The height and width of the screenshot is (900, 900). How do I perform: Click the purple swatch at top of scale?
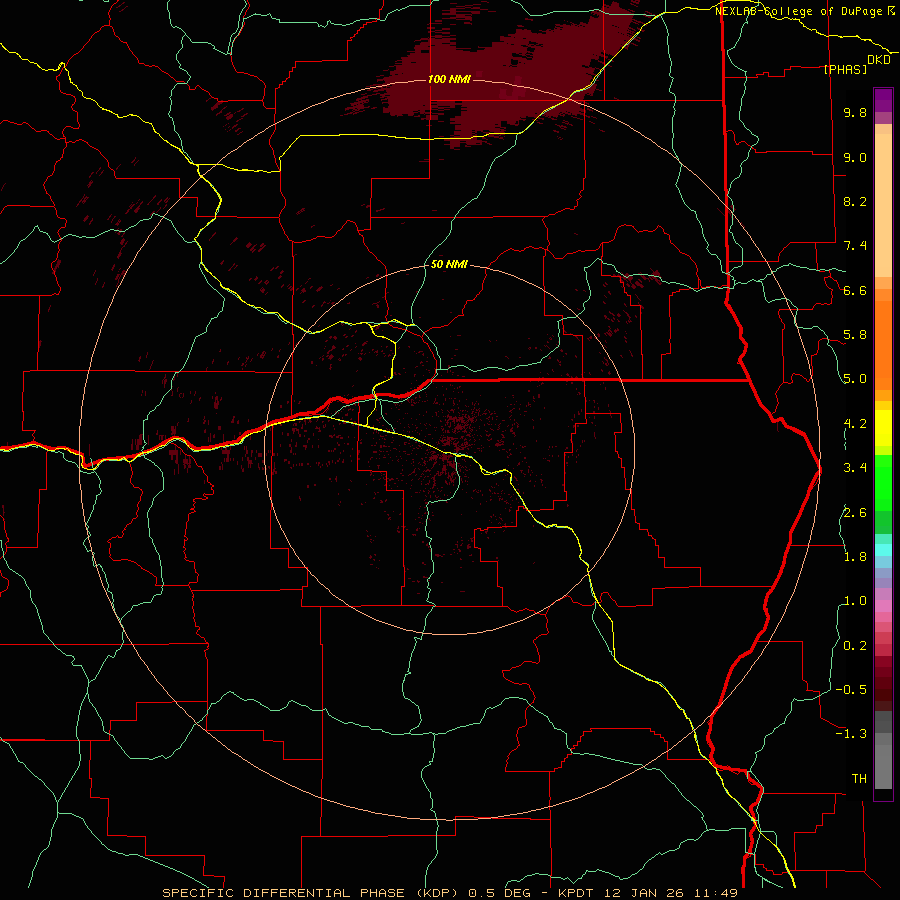[x=883, y=100]
